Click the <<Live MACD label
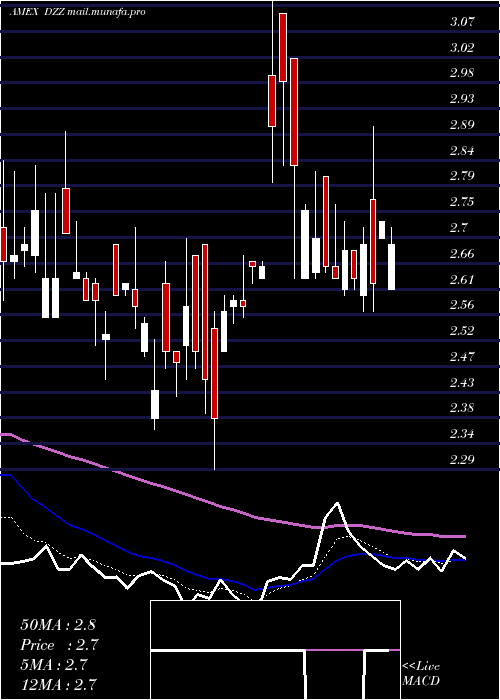Screen dimensions: 500x700 [x=421, y=674]
